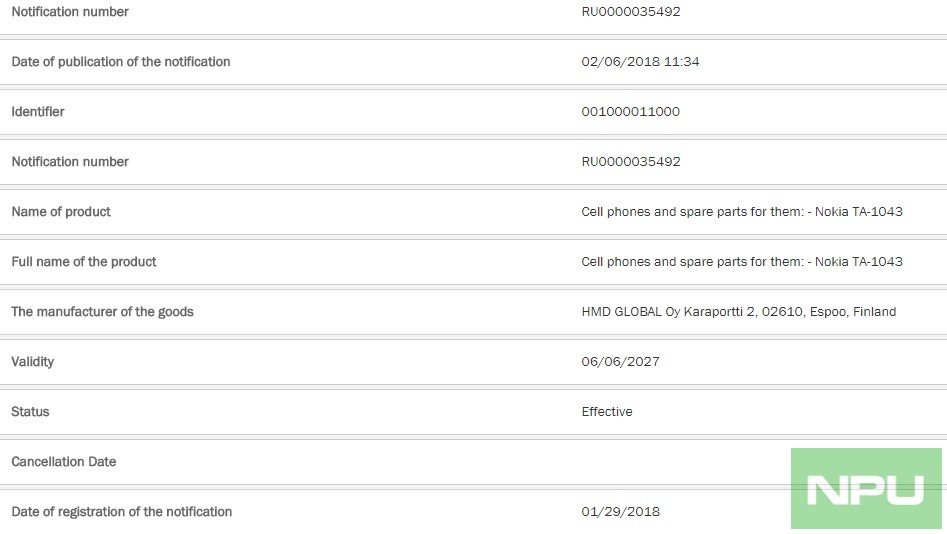The height and width of the screenshot is (534, 947).
Task: Select the first notification number RU0000035492
Action: pos(631,11)
